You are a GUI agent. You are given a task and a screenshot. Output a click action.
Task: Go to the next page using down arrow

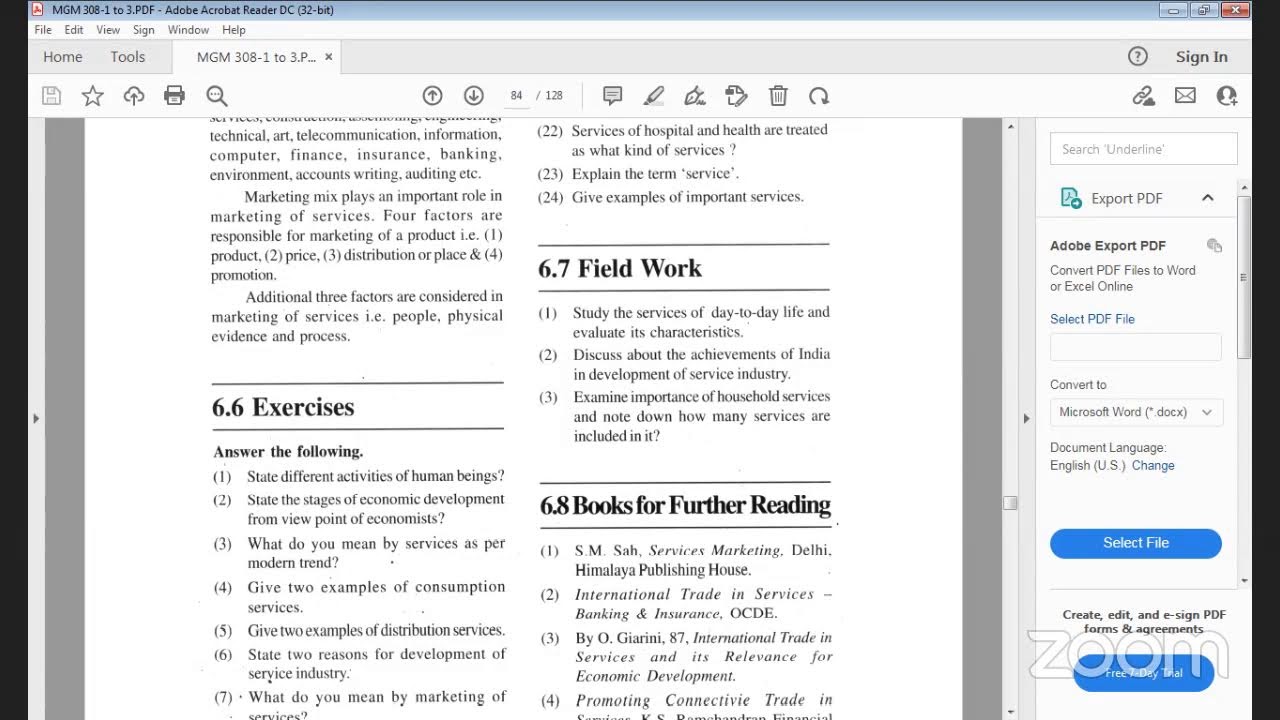coord(474,96)
